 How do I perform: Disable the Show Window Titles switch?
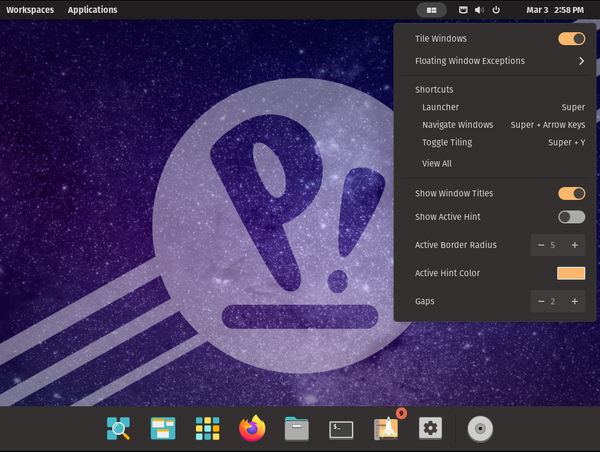tap(571, 193)
